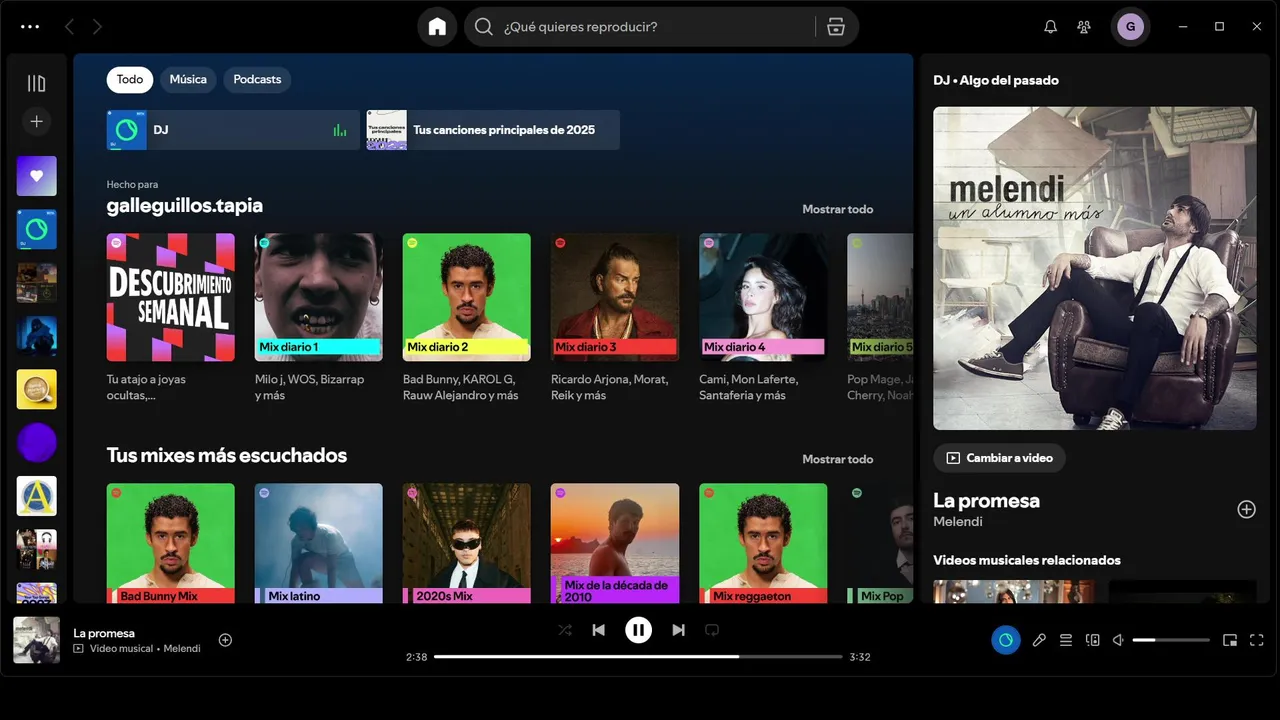Open the three-dot app menu

coord(30,27)
